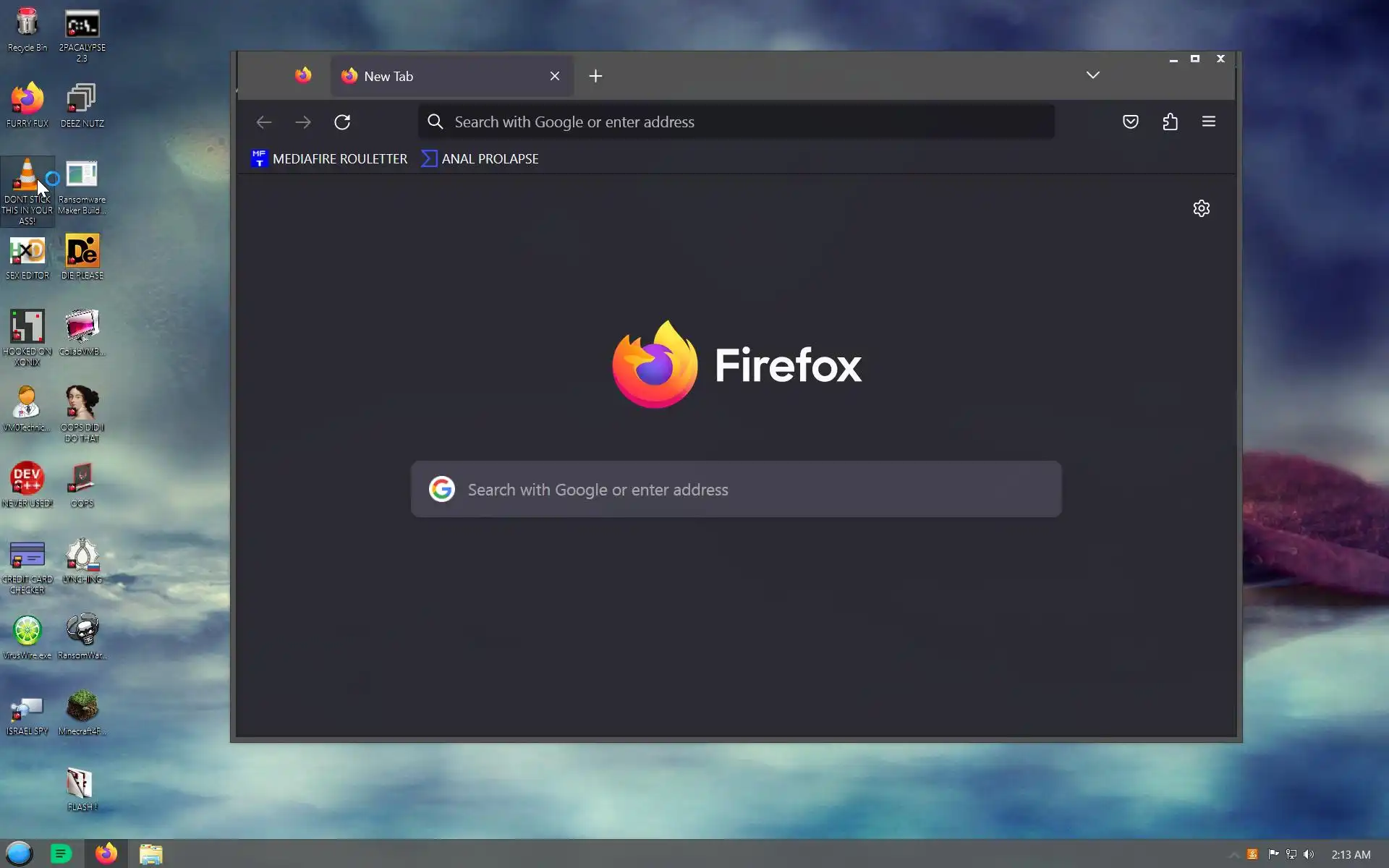Click the volume speaker tray icon
The image size is (1389, 868).
[x=1309, y=855]
